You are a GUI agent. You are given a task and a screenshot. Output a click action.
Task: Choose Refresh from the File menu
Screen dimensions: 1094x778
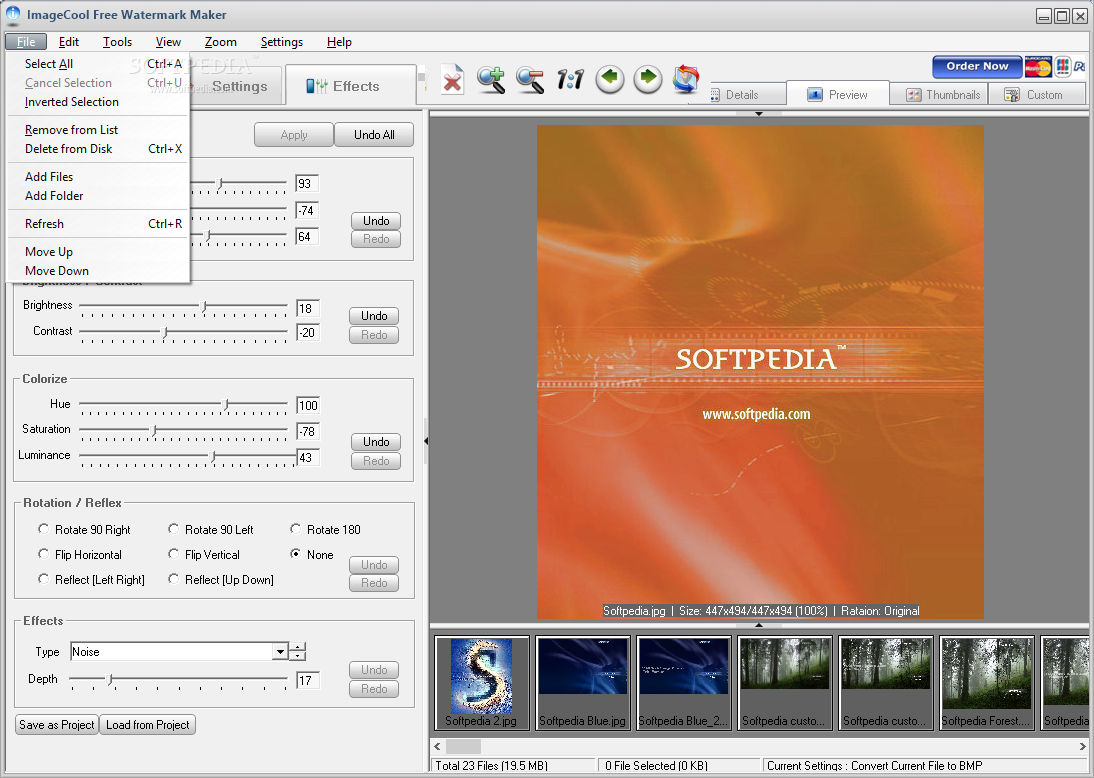click(98, 224)
